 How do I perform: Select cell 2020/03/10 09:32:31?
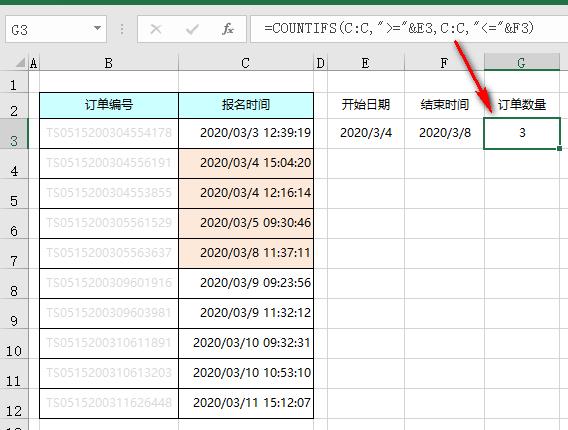coord(246,343)
